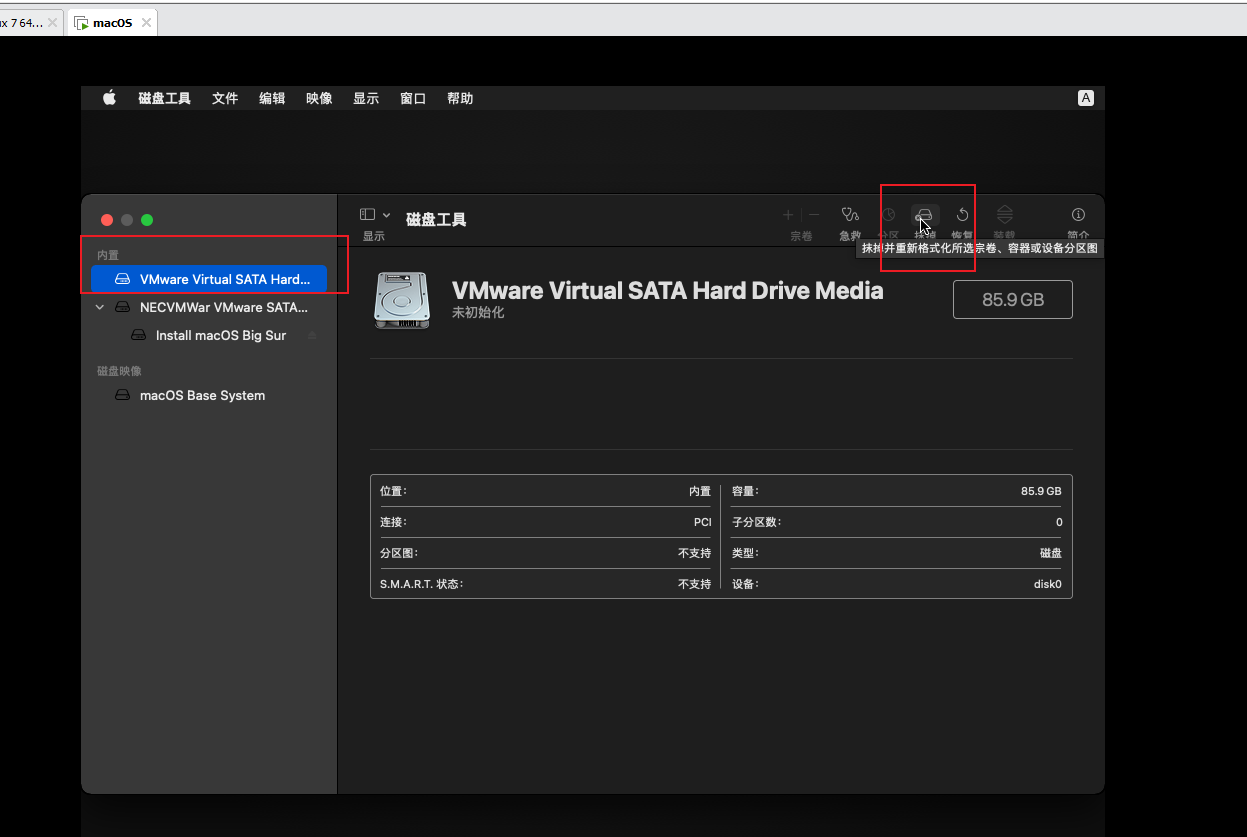Screen dimensions: 1247x837
Task: Click the Apple menu icon
Action: 110,98
